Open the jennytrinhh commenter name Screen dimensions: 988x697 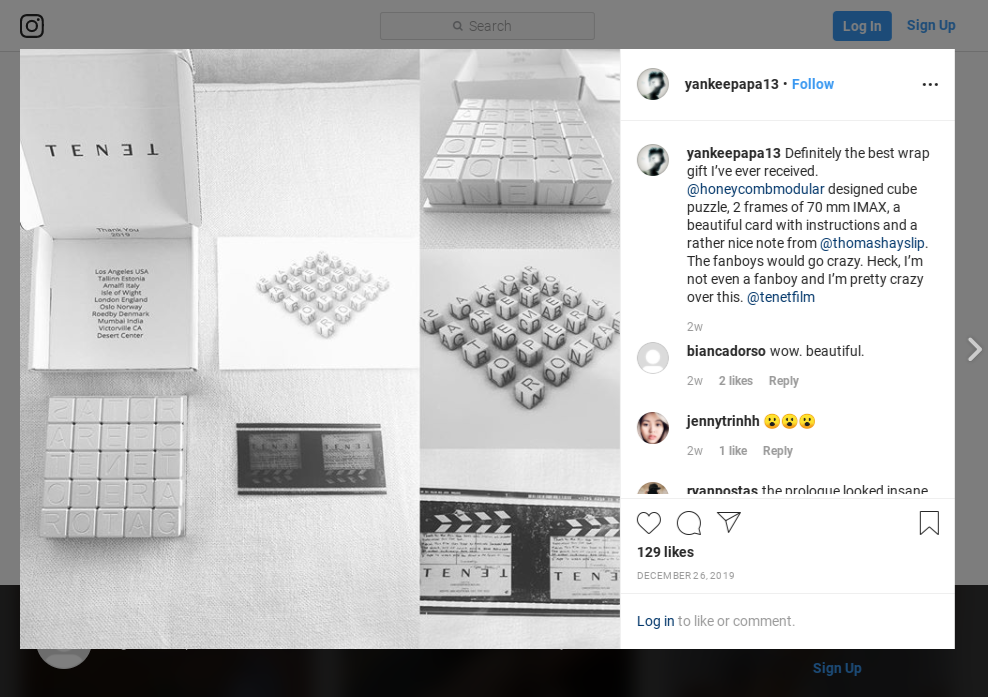click(723, 421)
